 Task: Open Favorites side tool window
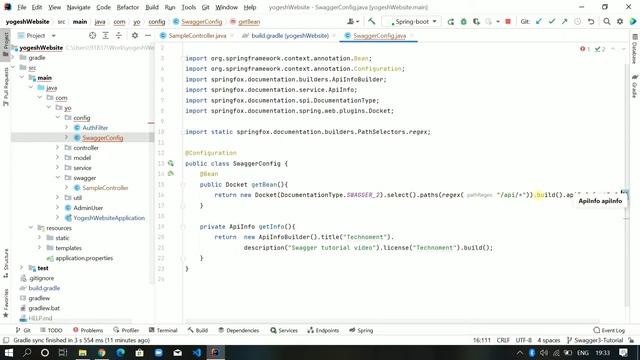6,303
